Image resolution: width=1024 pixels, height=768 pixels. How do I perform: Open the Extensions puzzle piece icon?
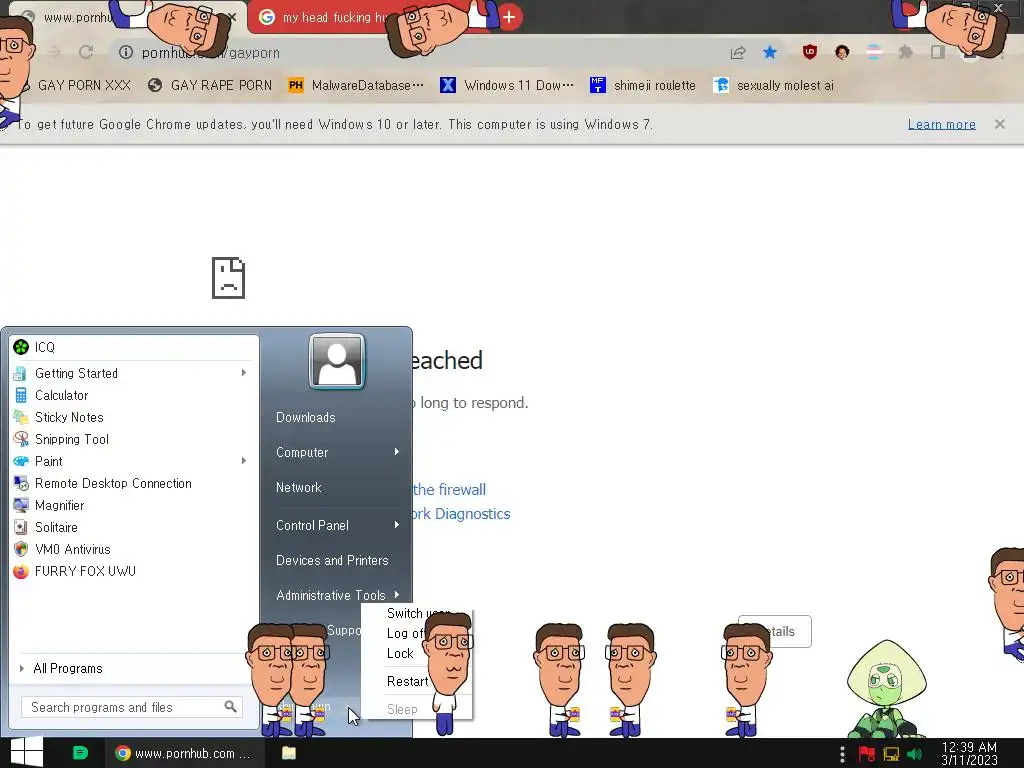(x=905, y=52)
